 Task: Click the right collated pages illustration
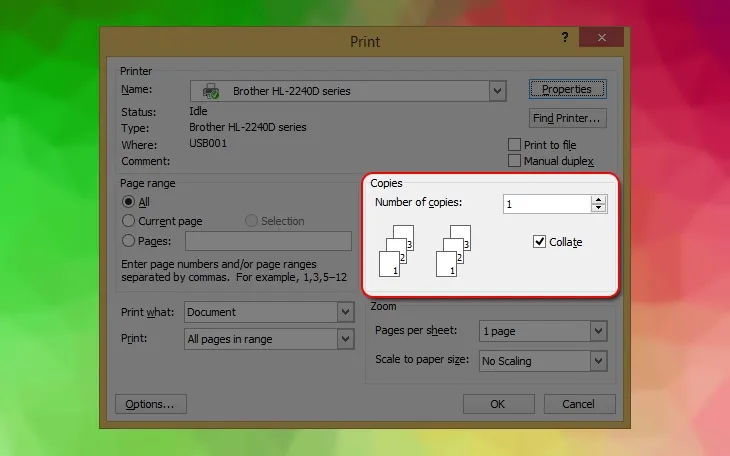[x=454, y=251]
